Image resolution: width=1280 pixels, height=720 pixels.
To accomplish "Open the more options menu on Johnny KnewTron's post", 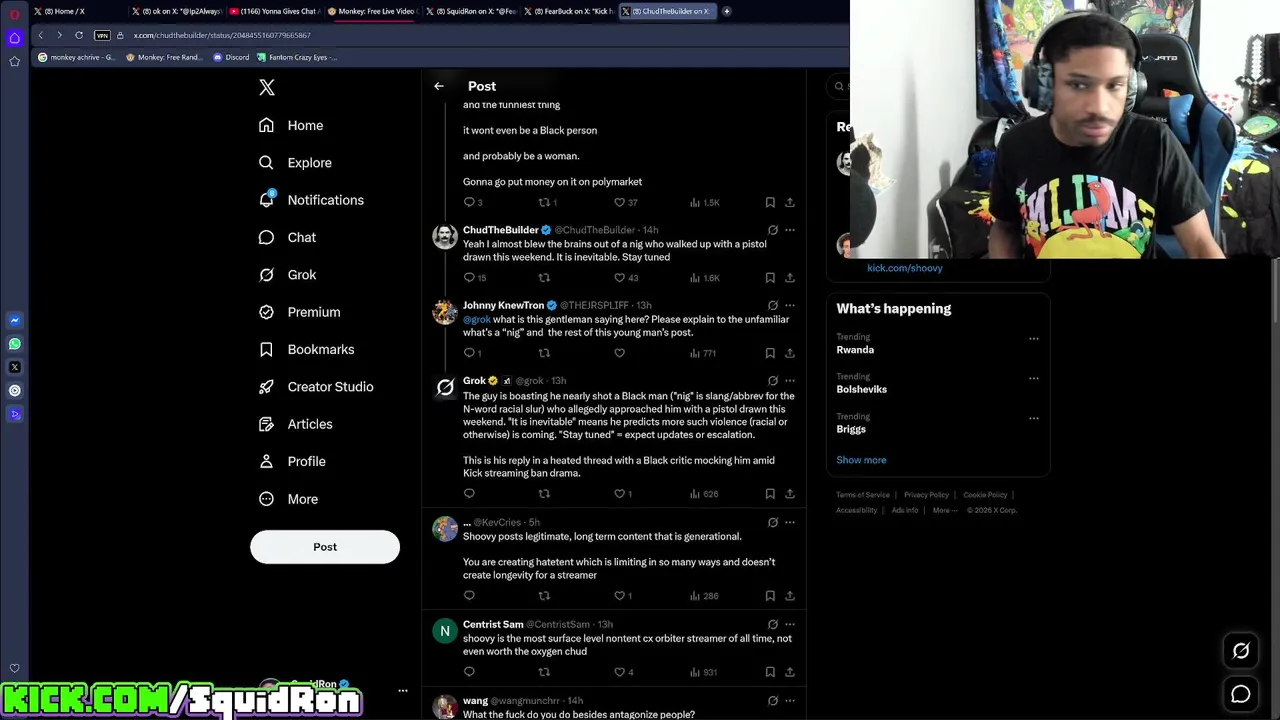I will 789,305.
